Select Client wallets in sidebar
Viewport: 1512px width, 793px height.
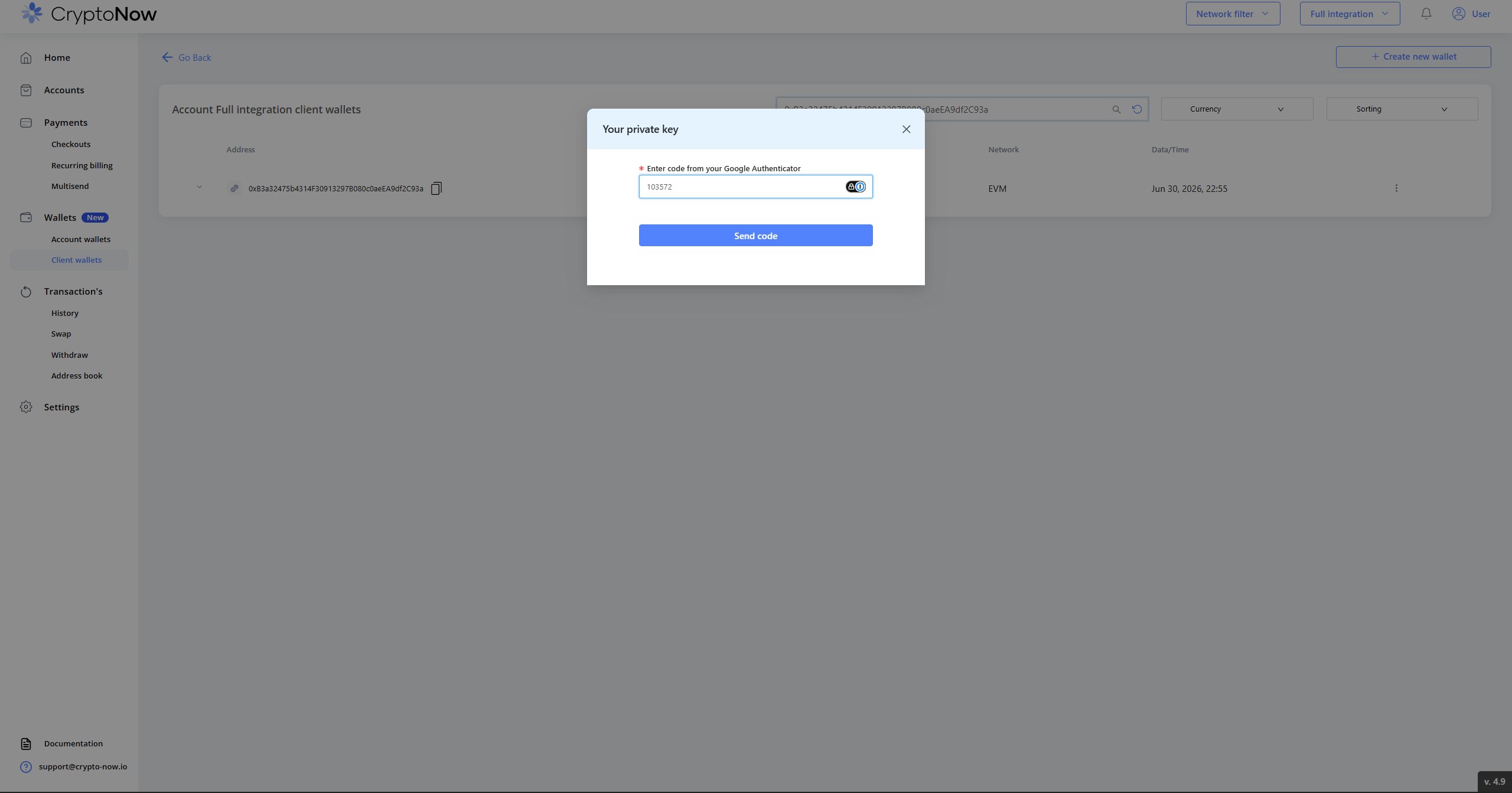[x=69, y=260]
